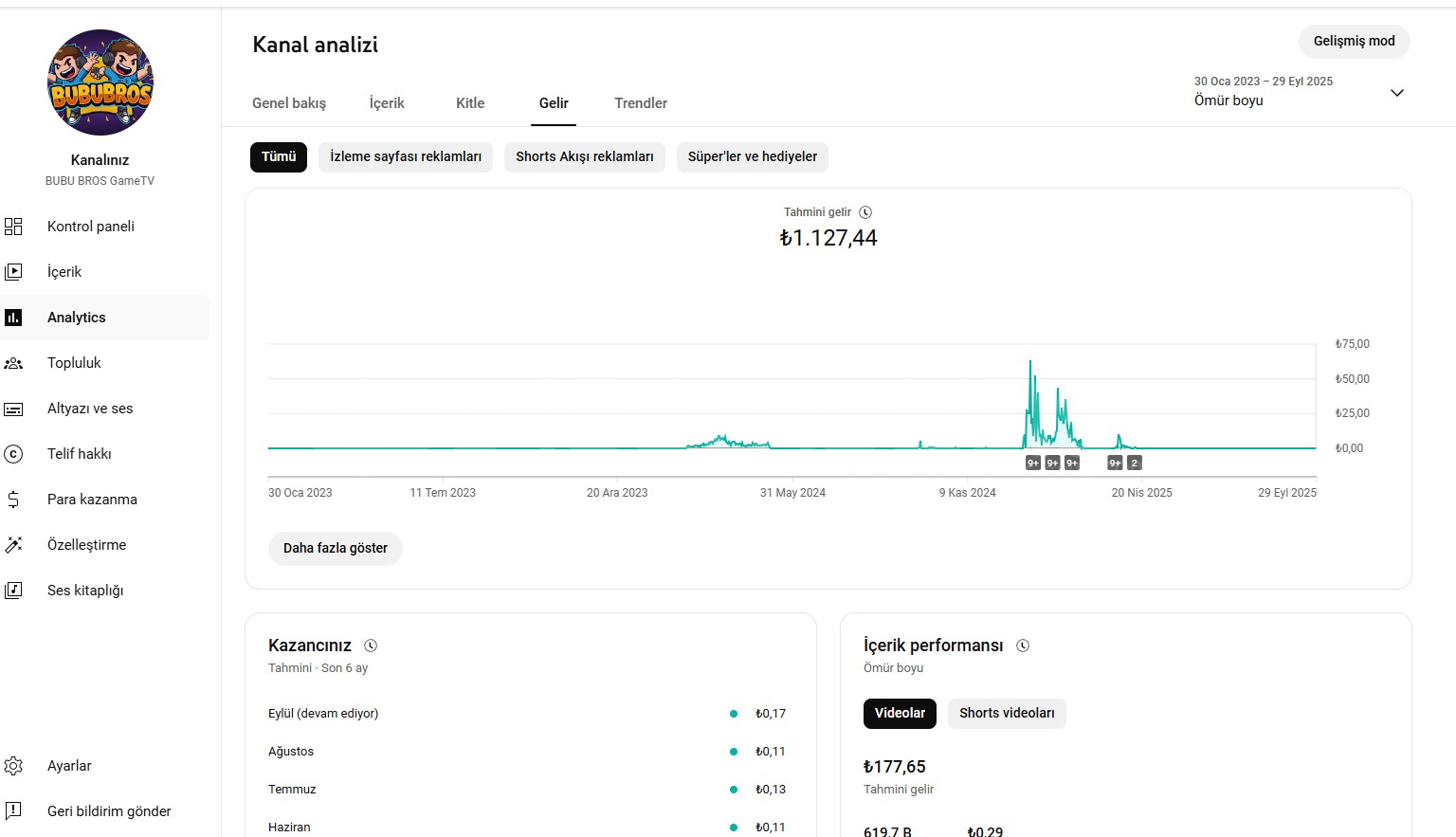The image size is (1456, 837).
Task: Click the chart marker labeled 2
Action: coord(1135,464)
